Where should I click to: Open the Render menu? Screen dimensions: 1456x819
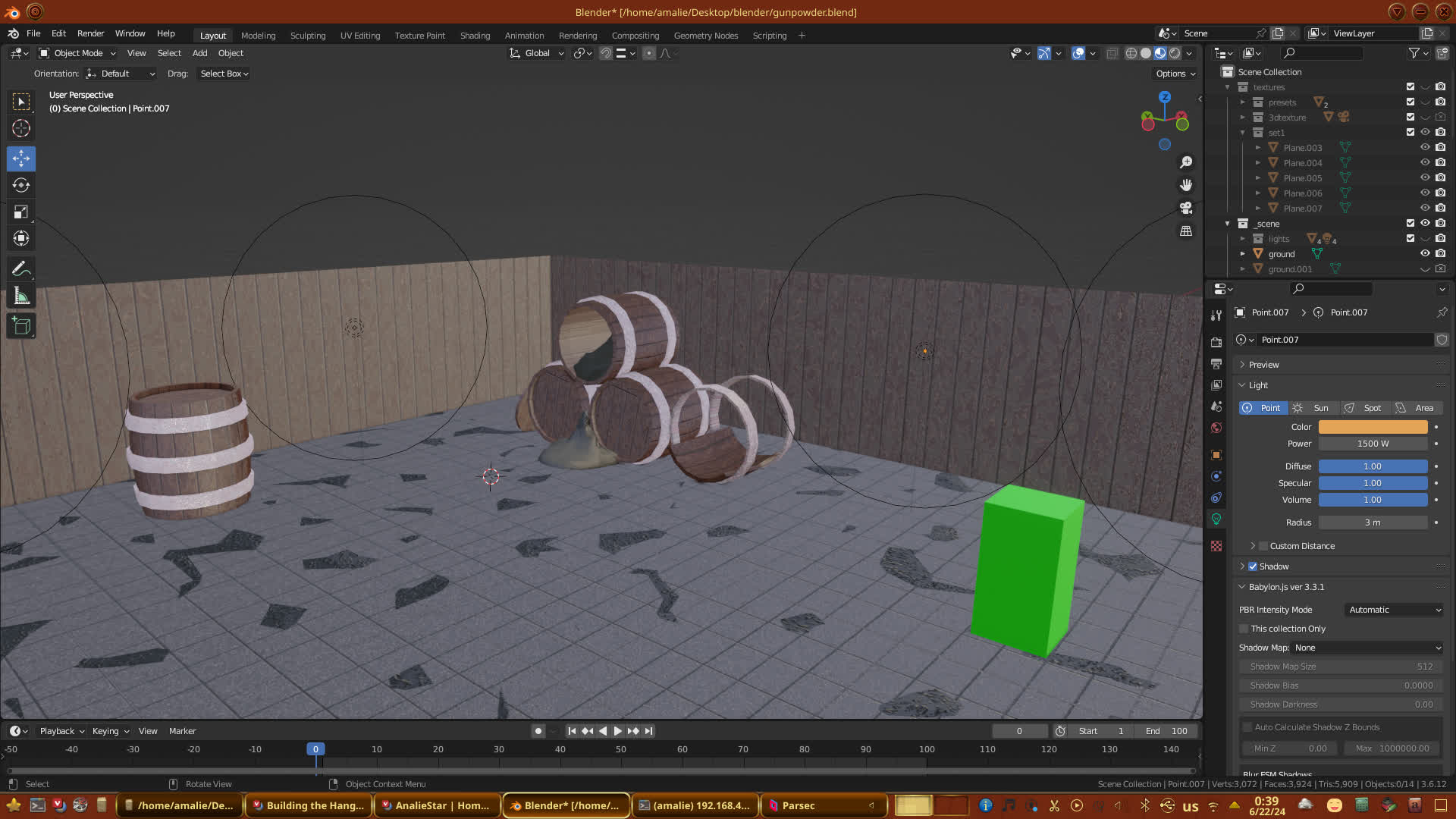[90, 33]
